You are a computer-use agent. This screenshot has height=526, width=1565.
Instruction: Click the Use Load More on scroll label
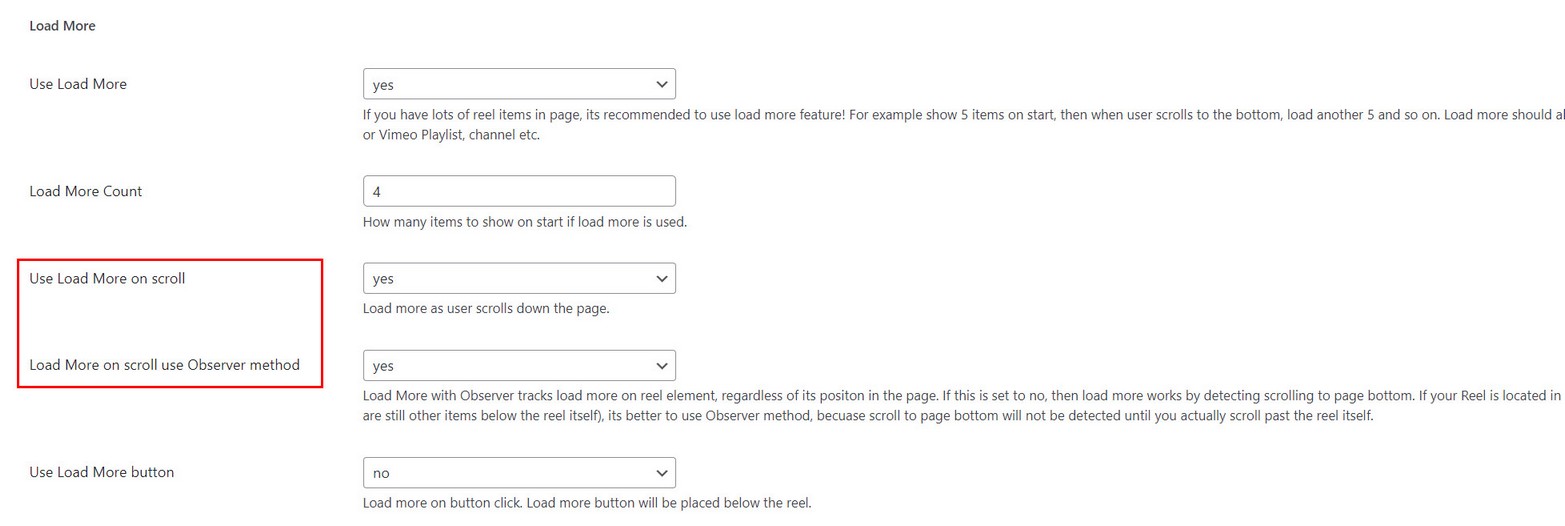(x=108, y=278)
